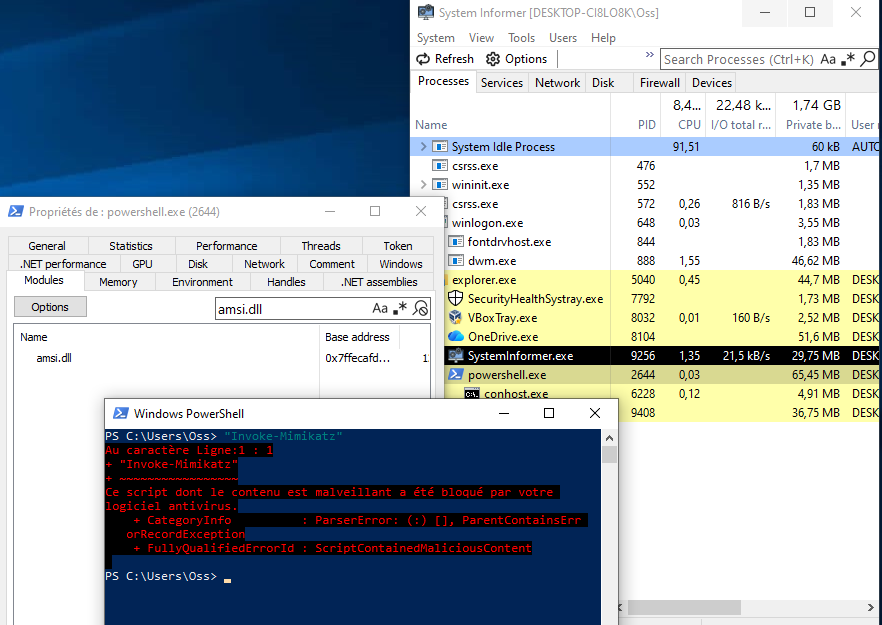Click the Windows PowerShell title bar icon
Viewport: 882px width, 625px height.
[121, 413]
